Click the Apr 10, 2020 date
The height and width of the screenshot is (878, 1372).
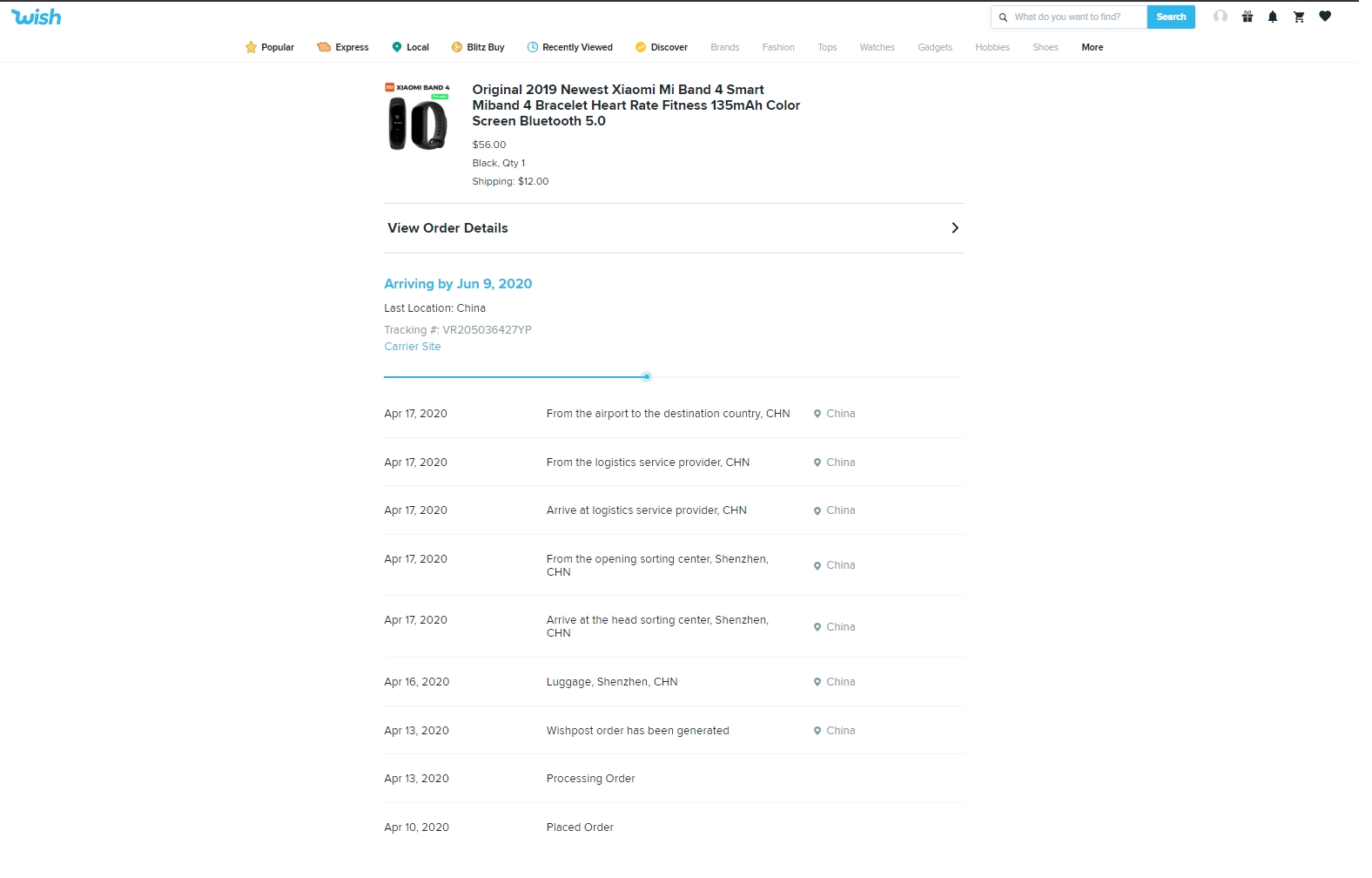coord(417,827)
